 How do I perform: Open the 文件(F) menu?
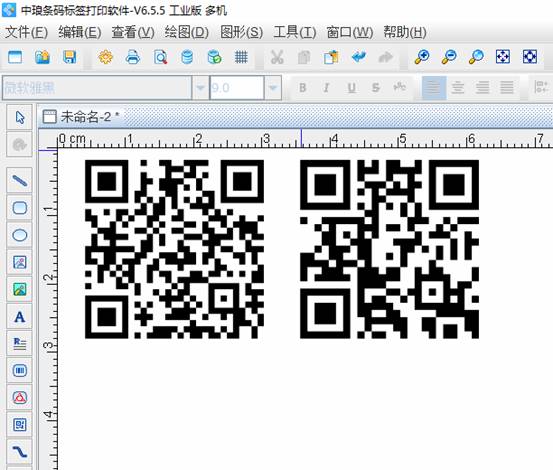tap(26, 32)
